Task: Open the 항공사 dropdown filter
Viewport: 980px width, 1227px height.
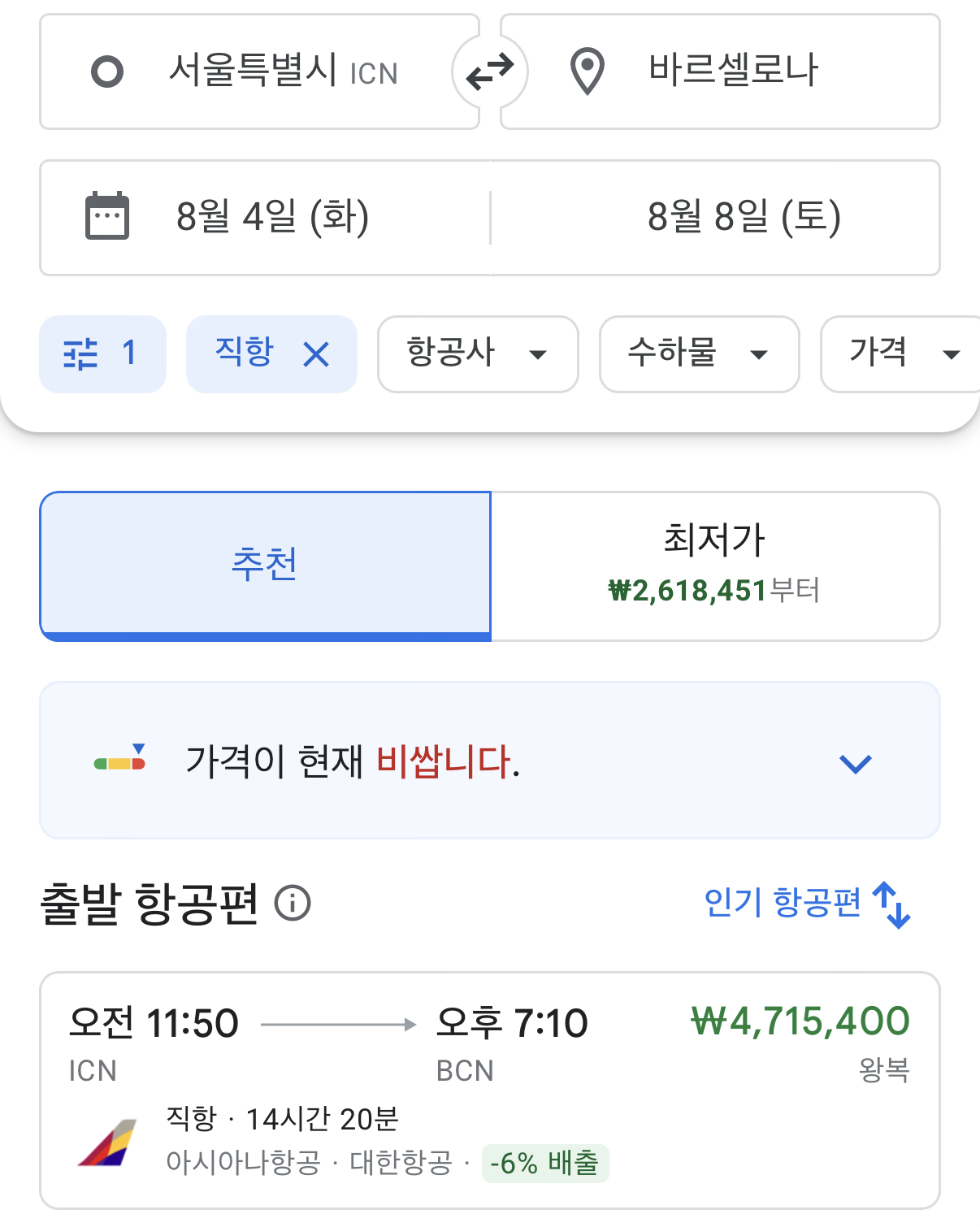Action: tap(478, 354)
